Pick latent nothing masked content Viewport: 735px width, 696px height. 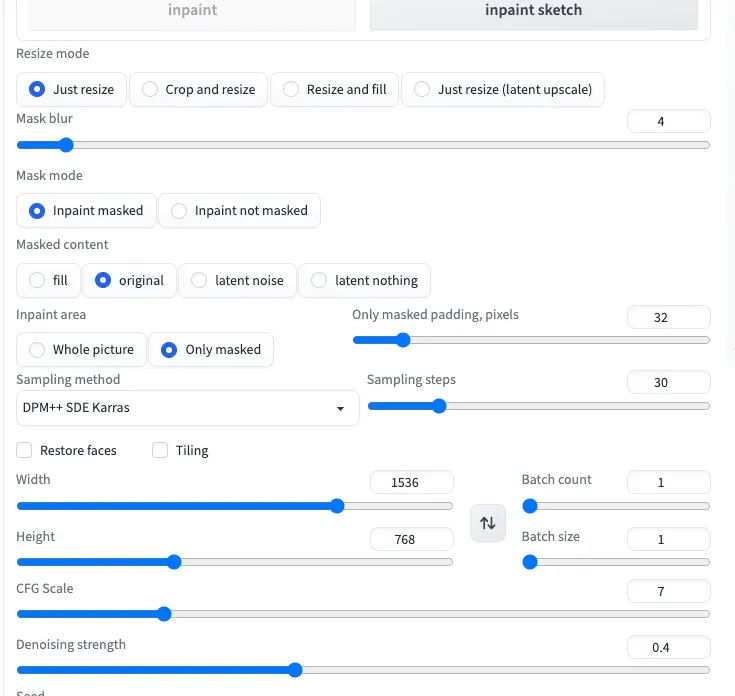pos(365,280)
